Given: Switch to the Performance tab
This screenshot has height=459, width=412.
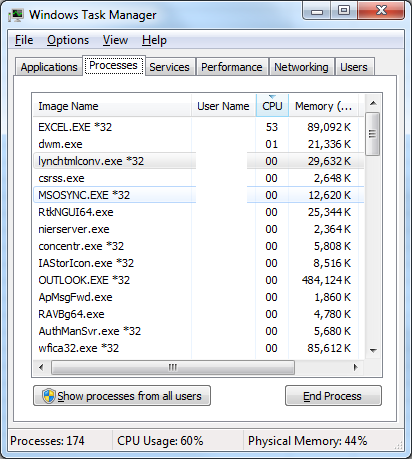Looking at the screenshot, I should tap(232, 67).
